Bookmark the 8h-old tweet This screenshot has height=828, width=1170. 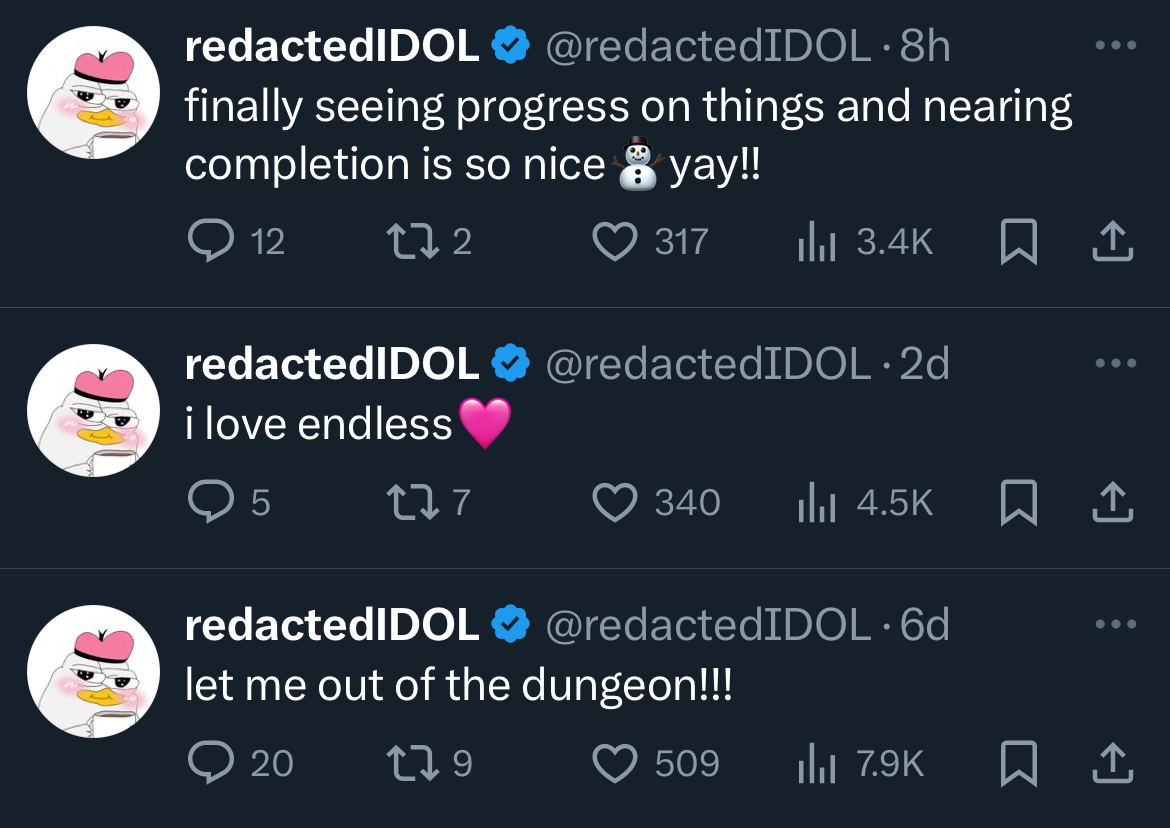1019,242
